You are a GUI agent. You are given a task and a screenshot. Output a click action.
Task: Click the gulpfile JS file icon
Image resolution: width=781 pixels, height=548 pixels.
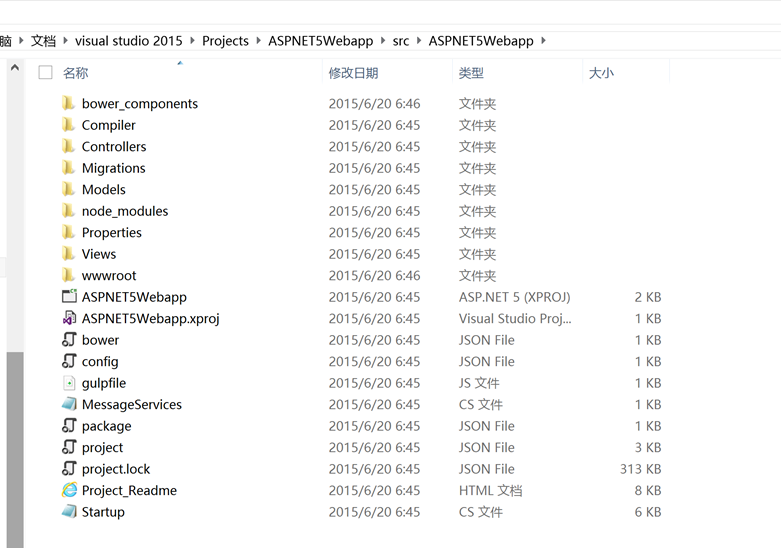(69, 383)
